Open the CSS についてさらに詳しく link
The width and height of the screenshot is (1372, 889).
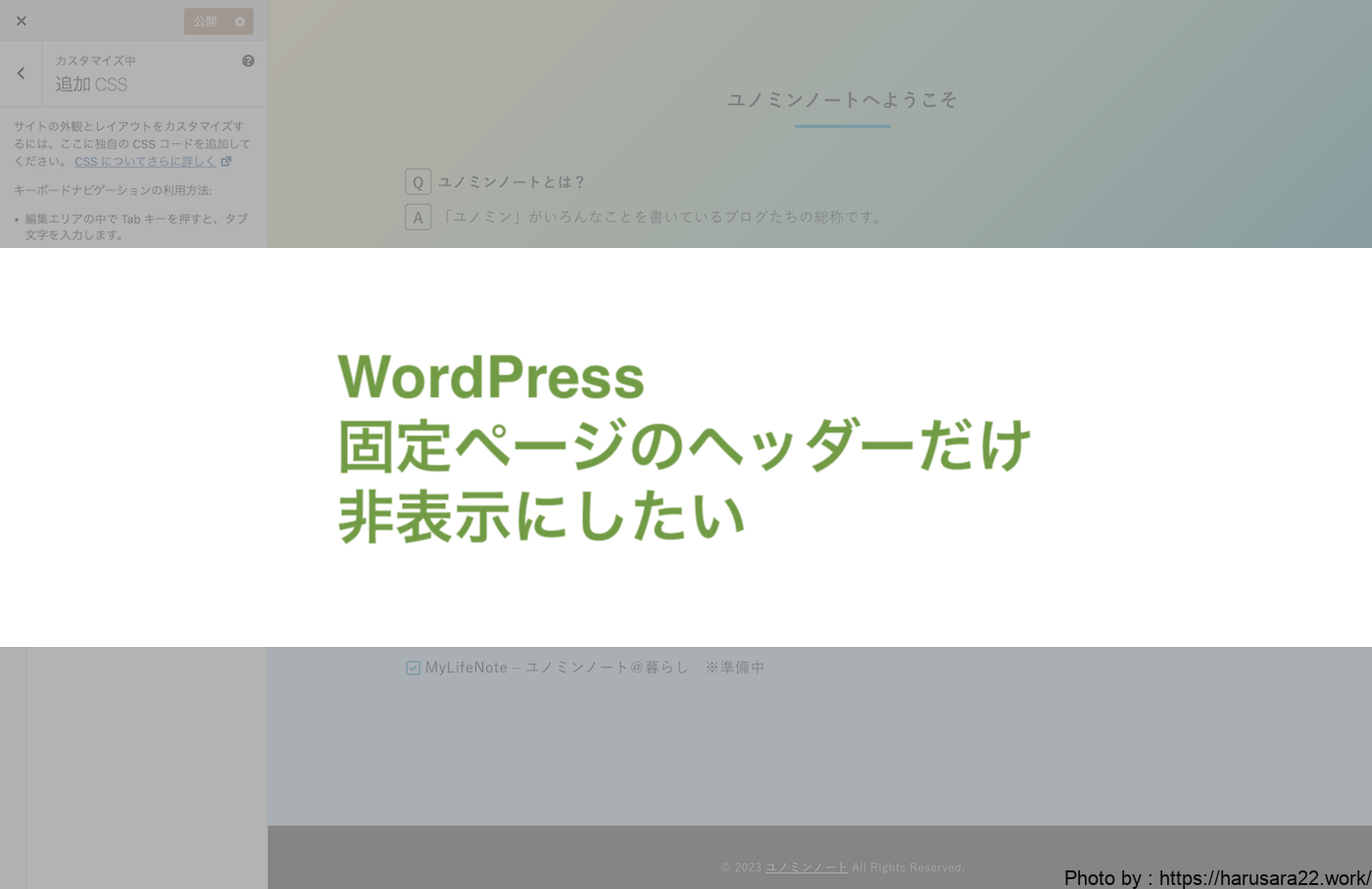pyautogui.click(x=145, y=162)
